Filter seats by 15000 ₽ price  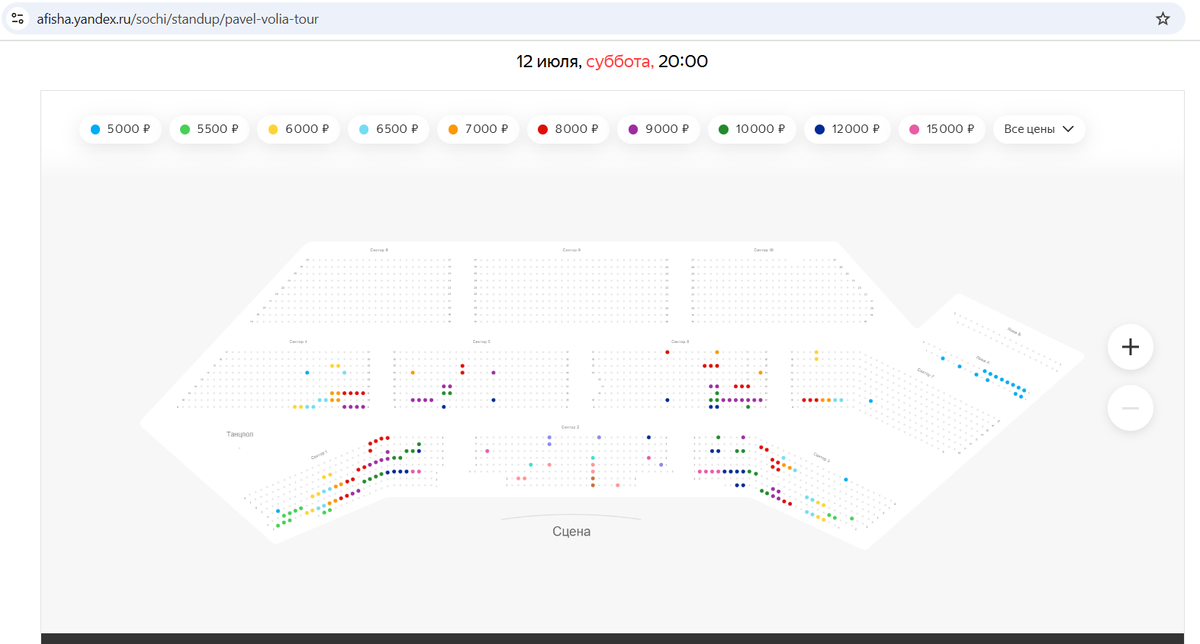coord(942,129)
